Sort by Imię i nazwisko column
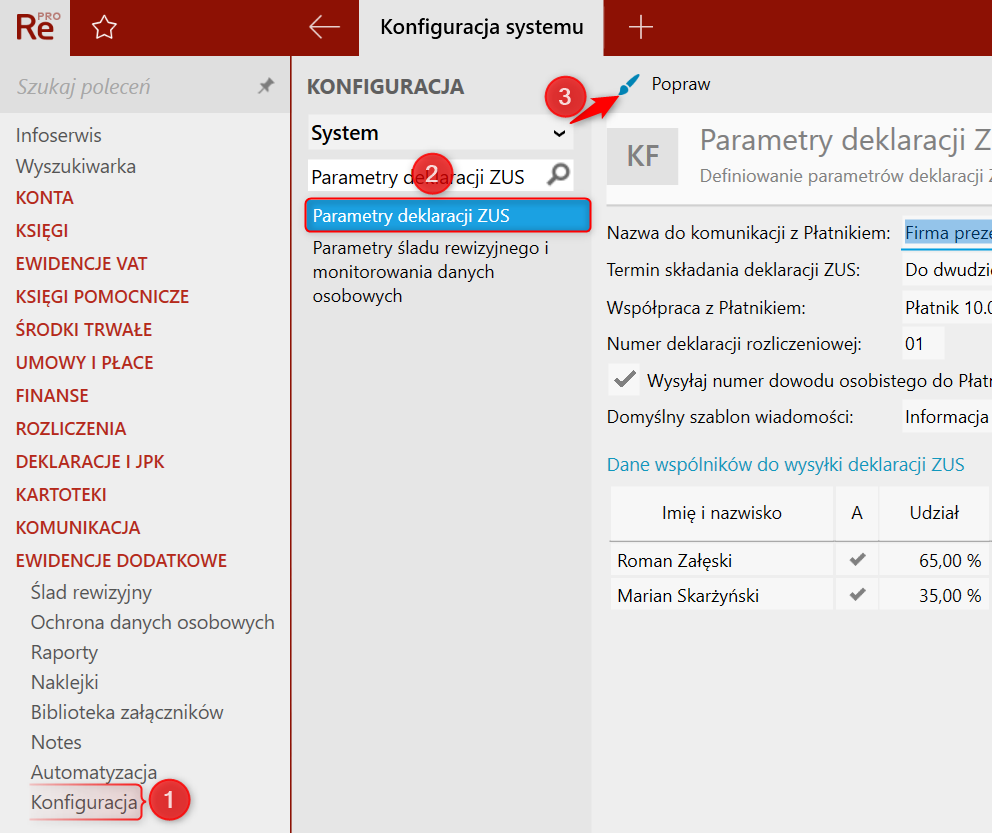The image size is (992, 833). (722, 512)
